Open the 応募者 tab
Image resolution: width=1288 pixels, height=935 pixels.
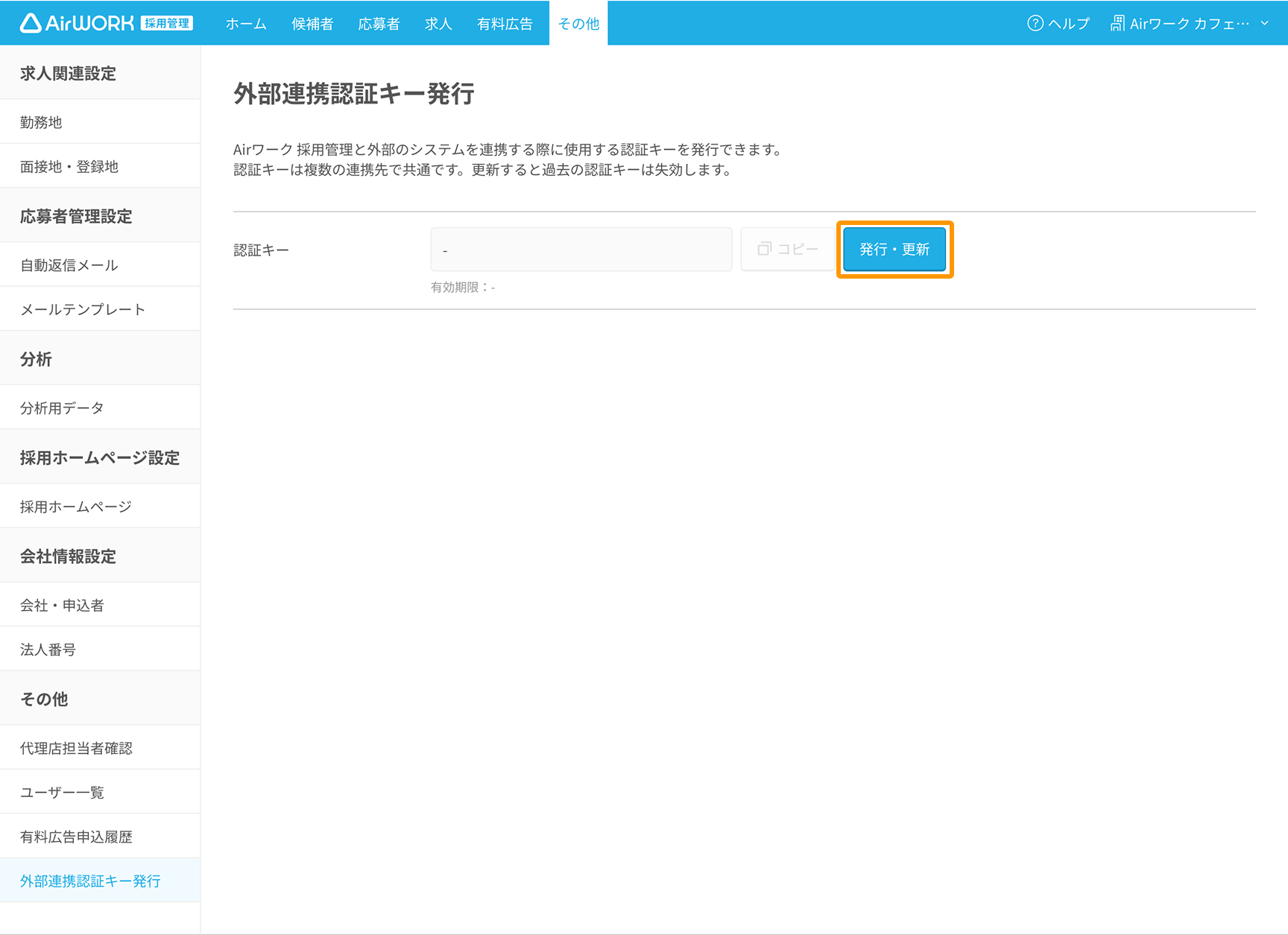tap(379, 23)
